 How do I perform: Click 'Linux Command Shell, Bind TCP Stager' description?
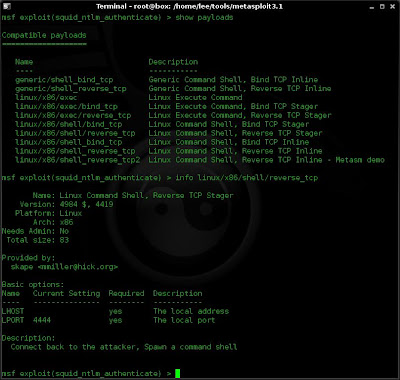click(229, 124)
